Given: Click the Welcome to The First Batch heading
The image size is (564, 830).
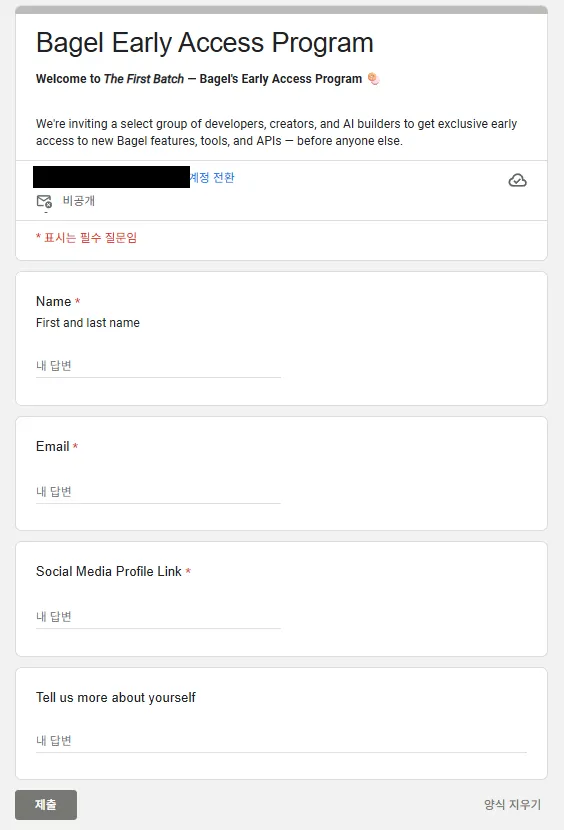Looking at the screenshot, I should tap(199, 79).
